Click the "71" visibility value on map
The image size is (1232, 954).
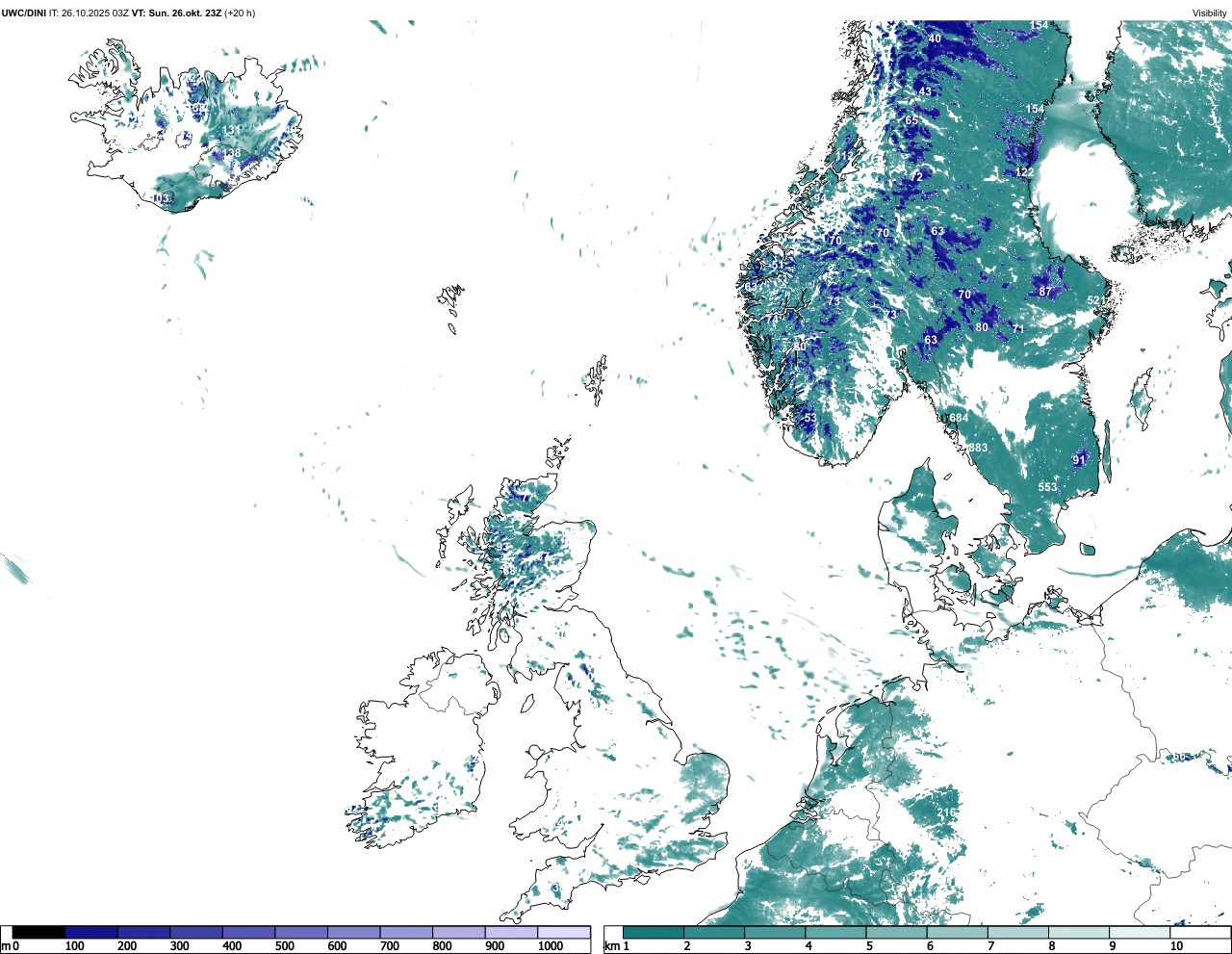(x=1018, y=329)
